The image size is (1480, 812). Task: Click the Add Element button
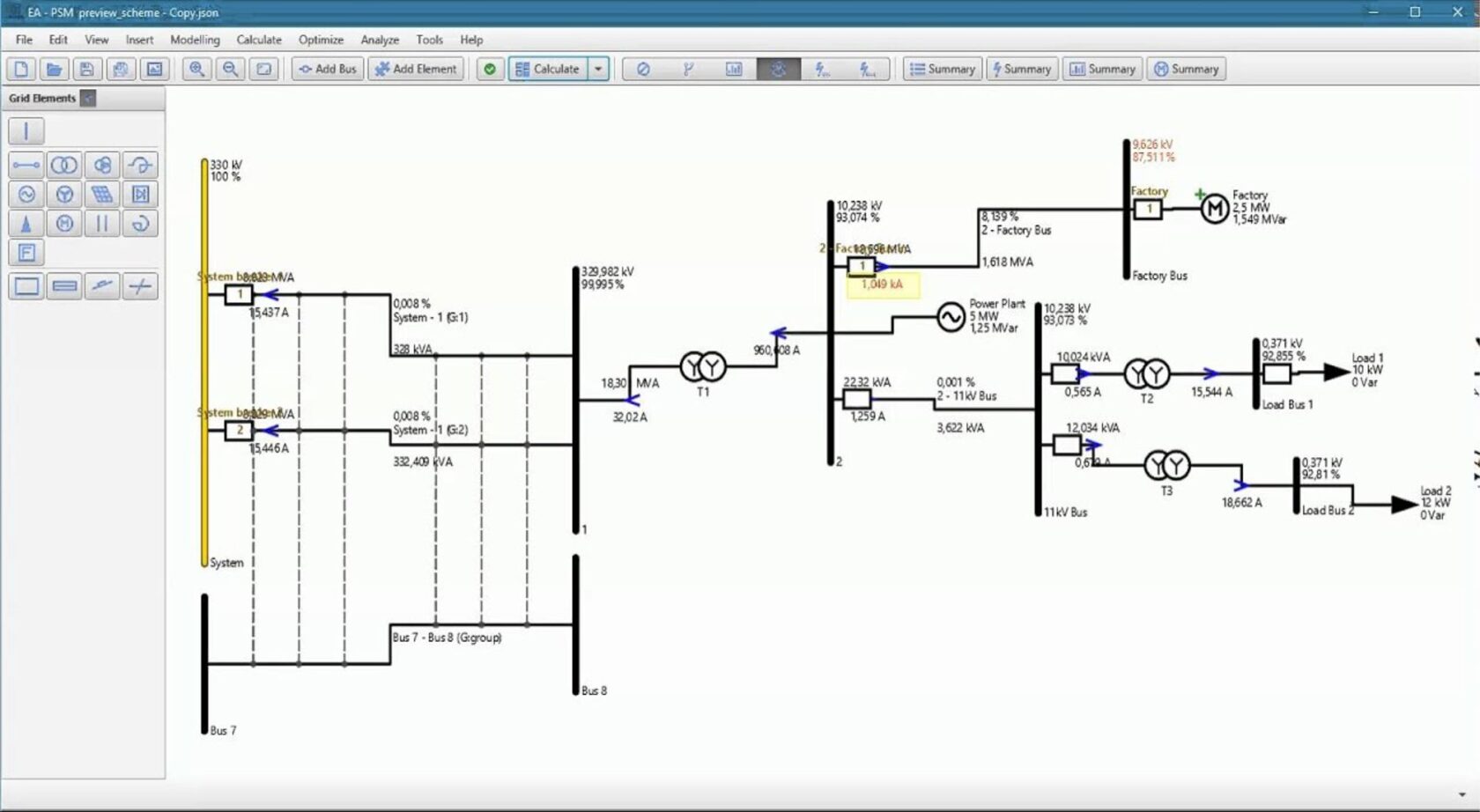click(416, 69)
